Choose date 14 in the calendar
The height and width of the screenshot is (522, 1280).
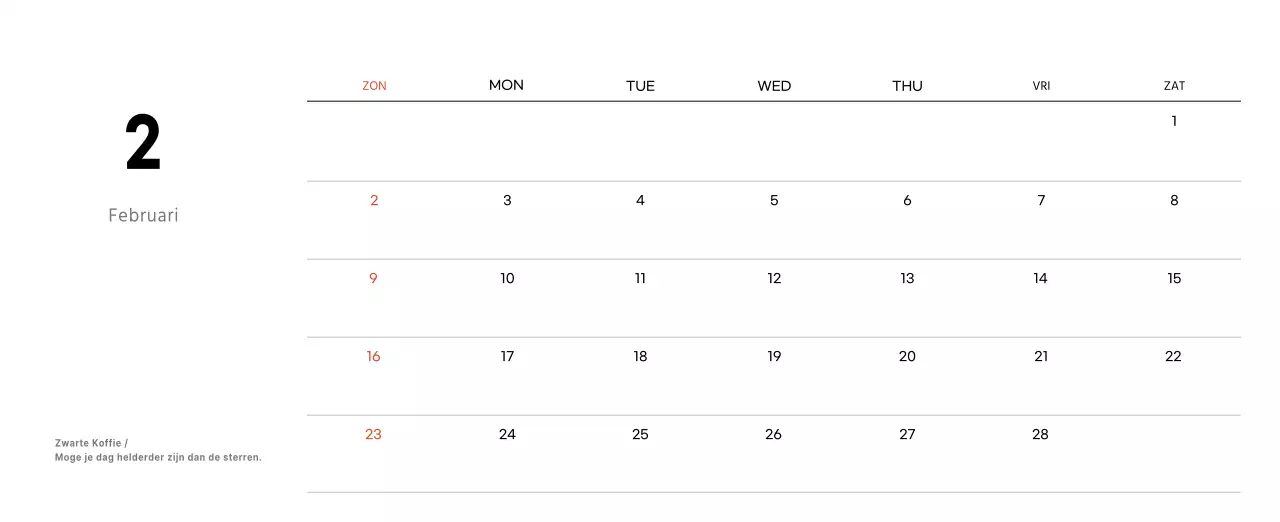tap(1040, 278)
